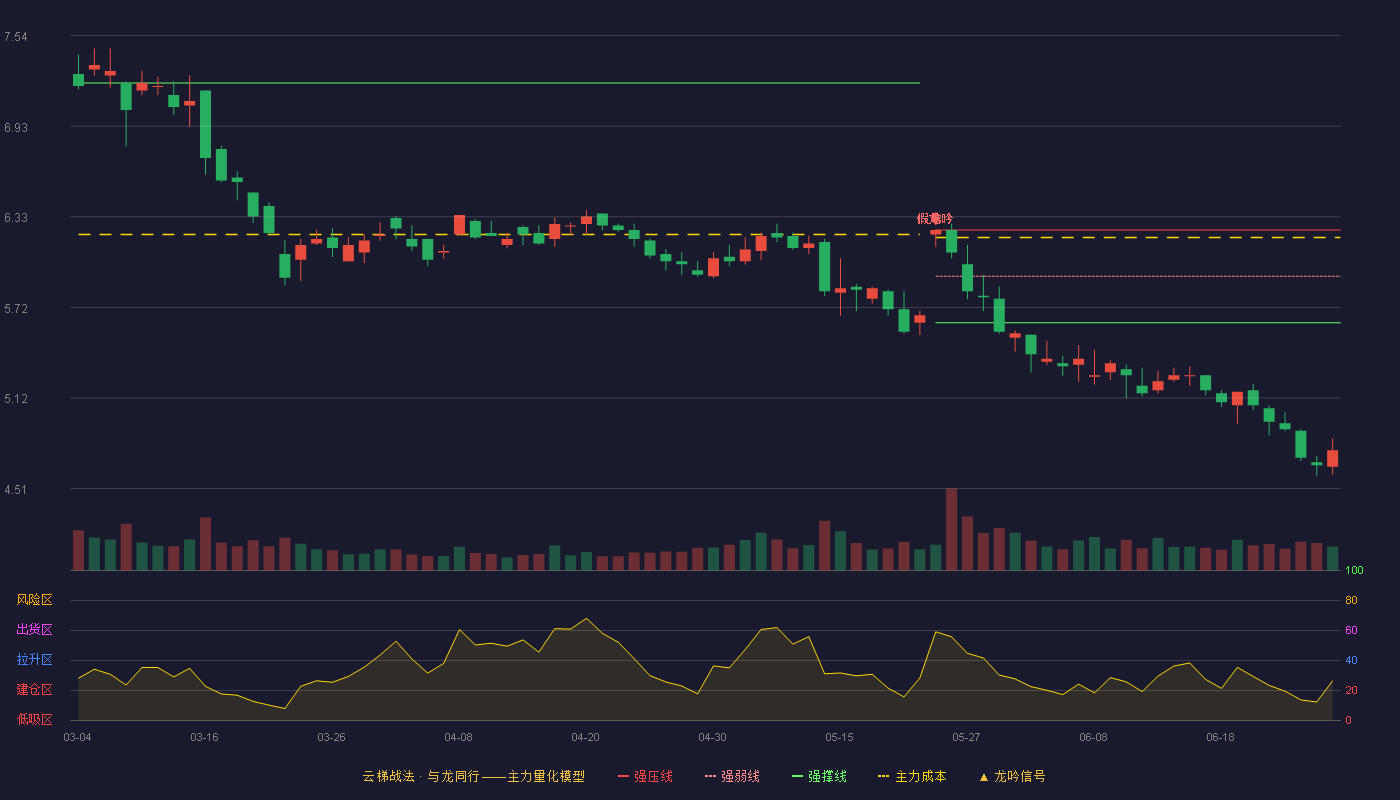Click the 04-08 date label

pos(458,737)
